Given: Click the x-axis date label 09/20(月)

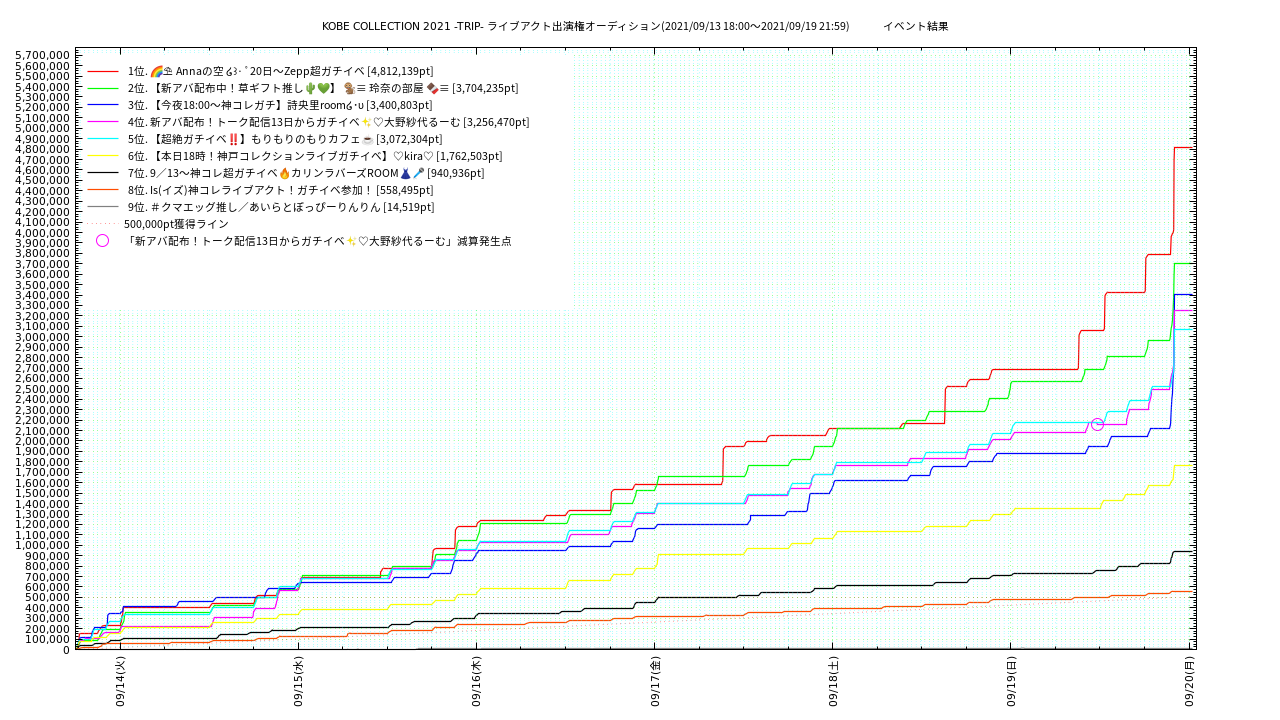Looking at the screenshot, I should point(1189,682).
